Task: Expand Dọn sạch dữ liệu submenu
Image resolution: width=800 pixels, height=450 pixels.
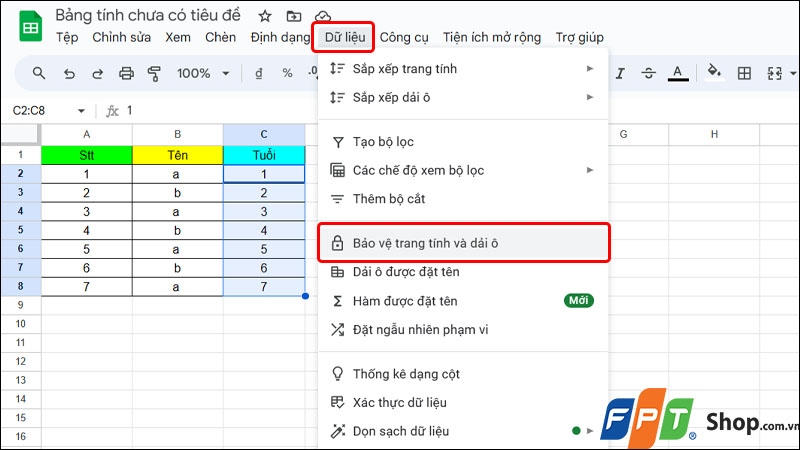Action: pyautogui.click(x=463, y=431)
